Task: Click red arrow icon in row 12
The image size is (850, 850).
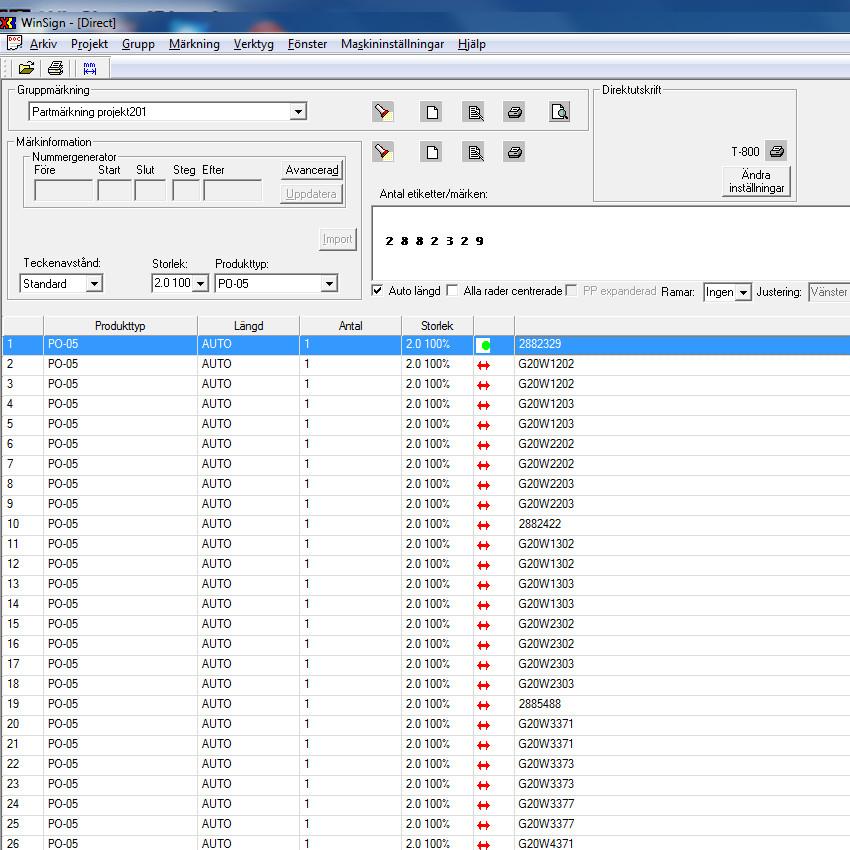Action: [483, 565]
